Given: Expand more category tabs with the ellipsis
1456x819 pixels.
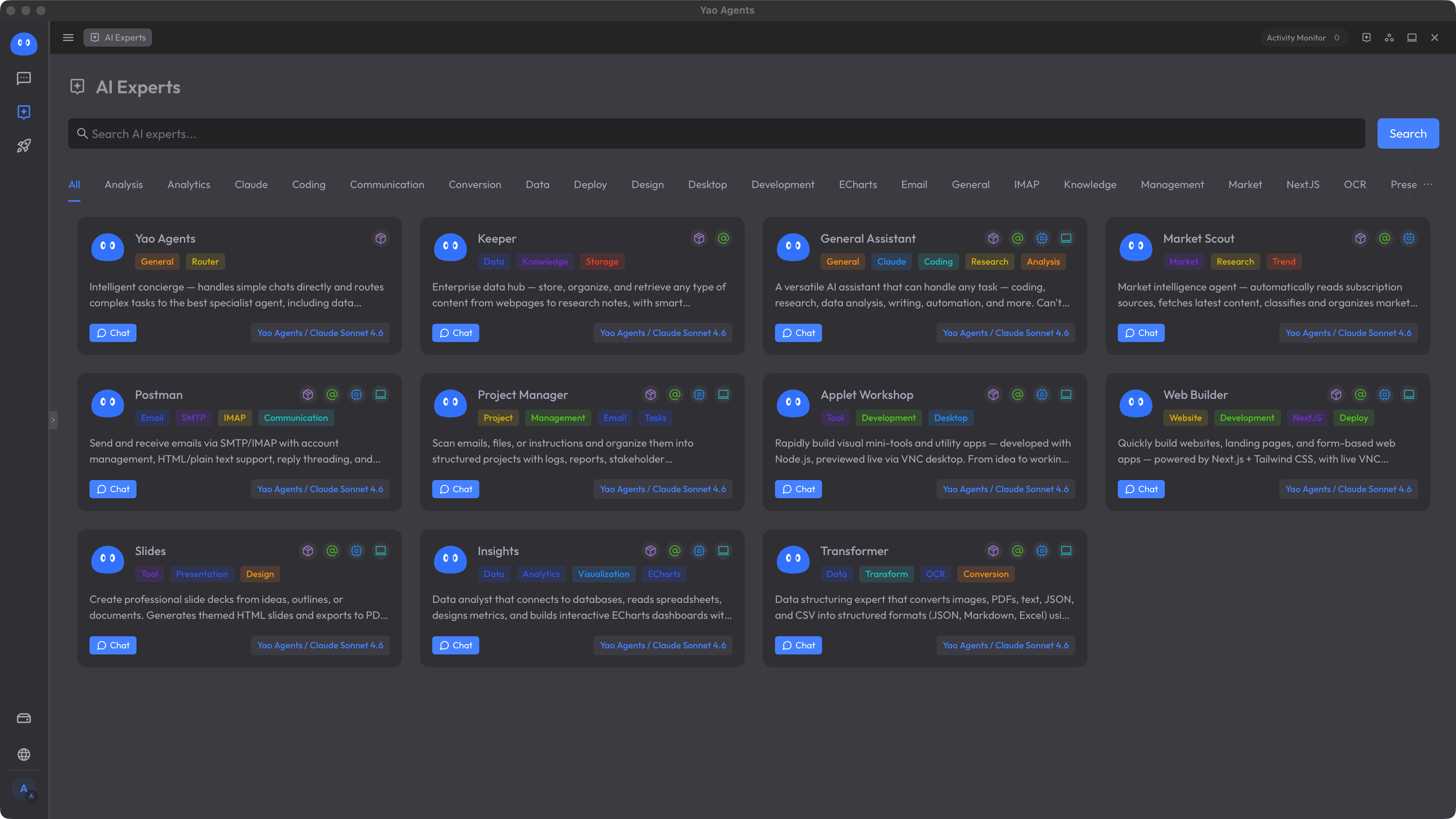Looking at the screenshot, I should (x=1428, y=184).
